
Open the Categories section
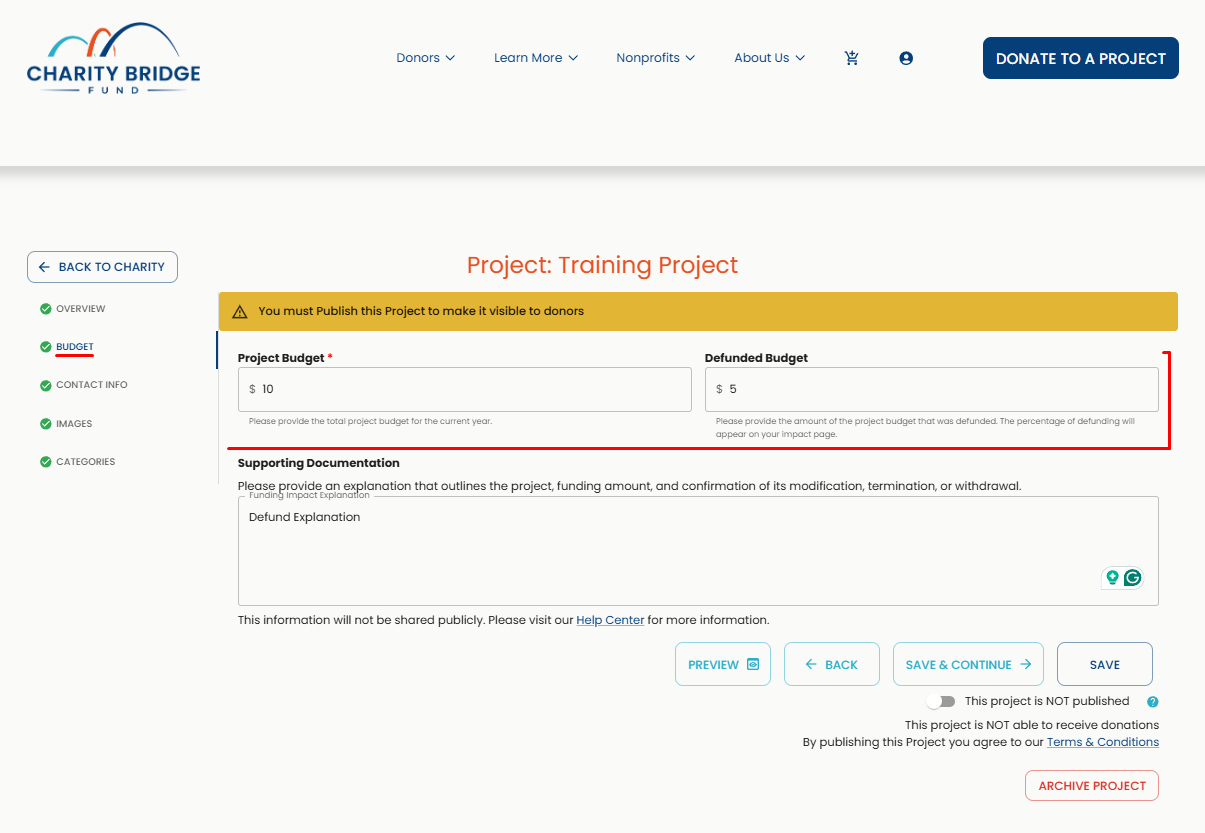coord(86,462)
